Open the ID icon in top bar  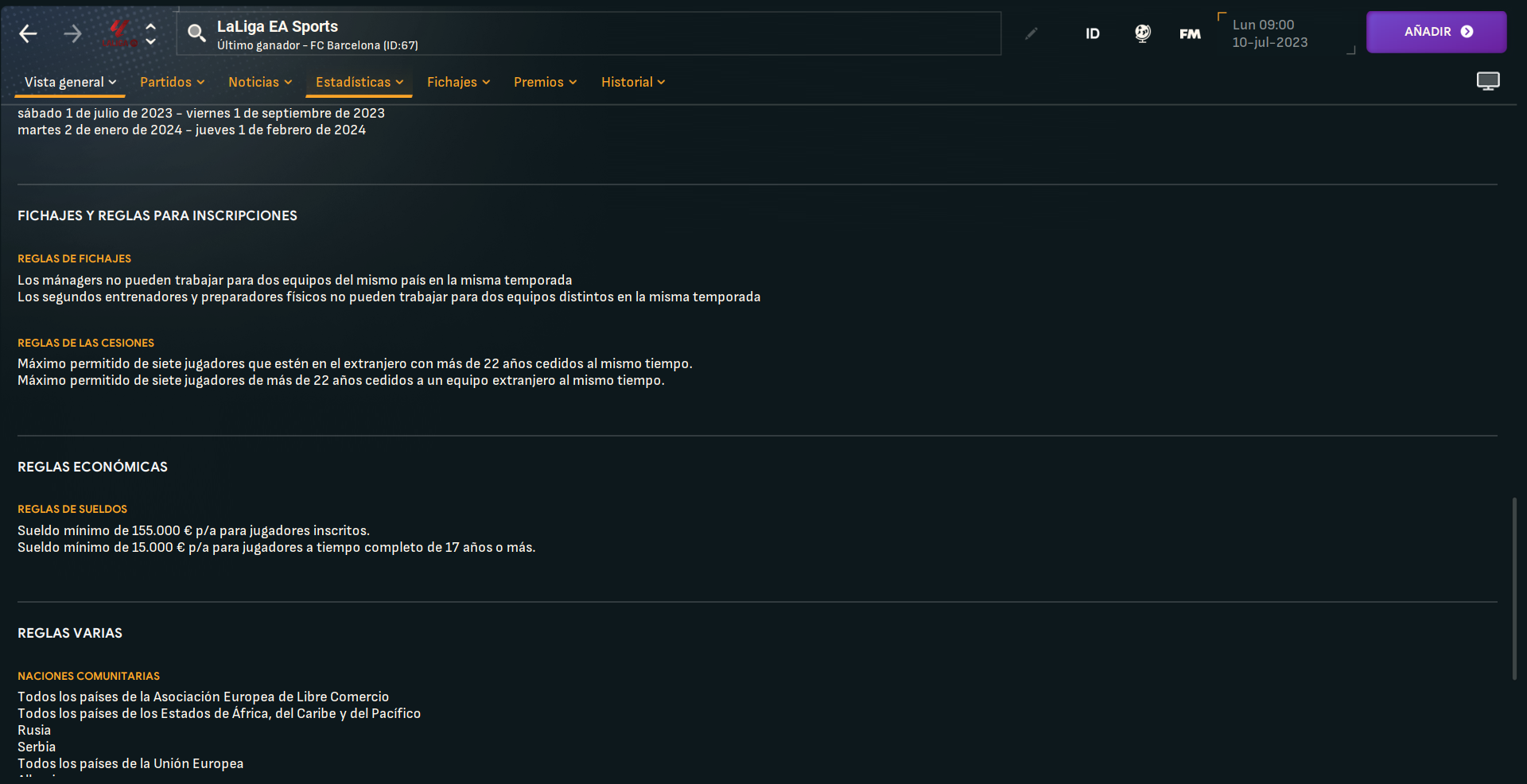click(1092, 33)
